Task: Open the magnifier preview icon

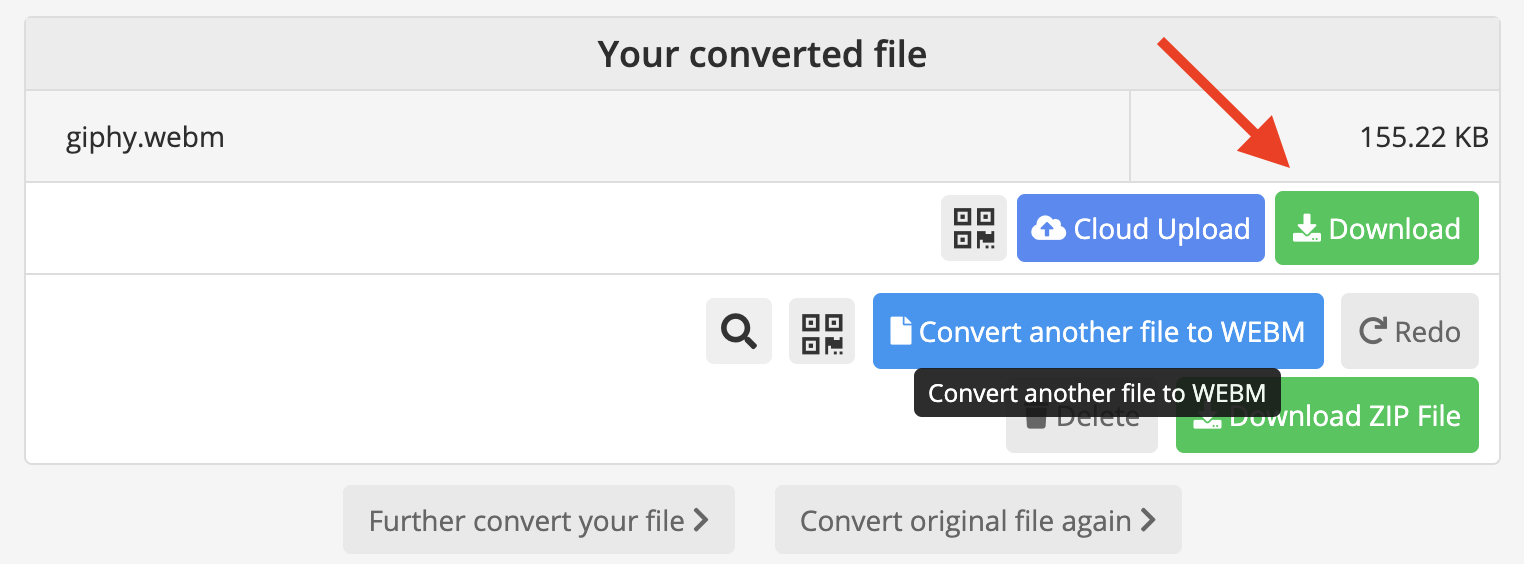Action: 738,331
